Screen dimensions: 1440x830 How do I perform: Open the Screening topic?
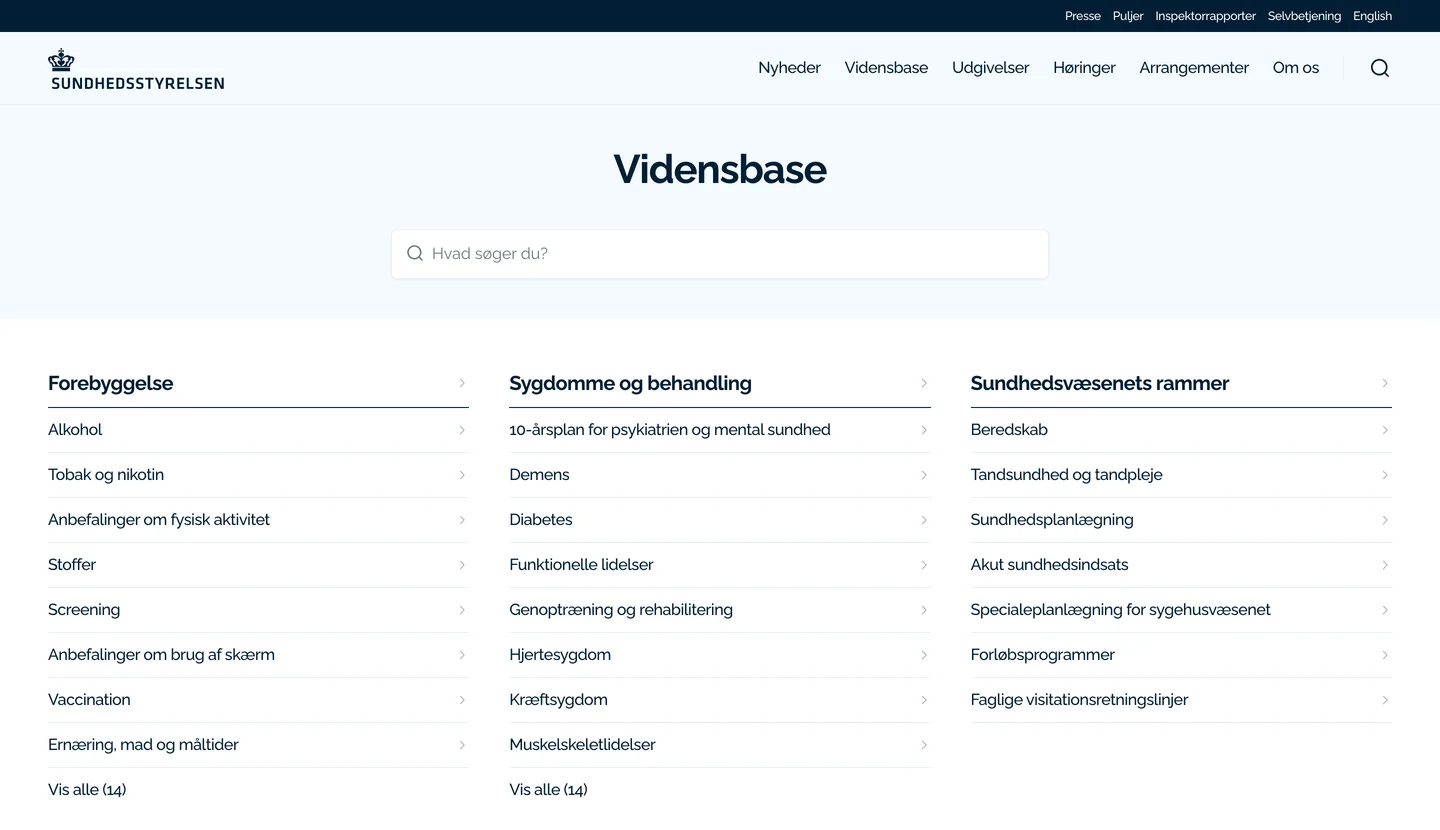tap(258, 610)
